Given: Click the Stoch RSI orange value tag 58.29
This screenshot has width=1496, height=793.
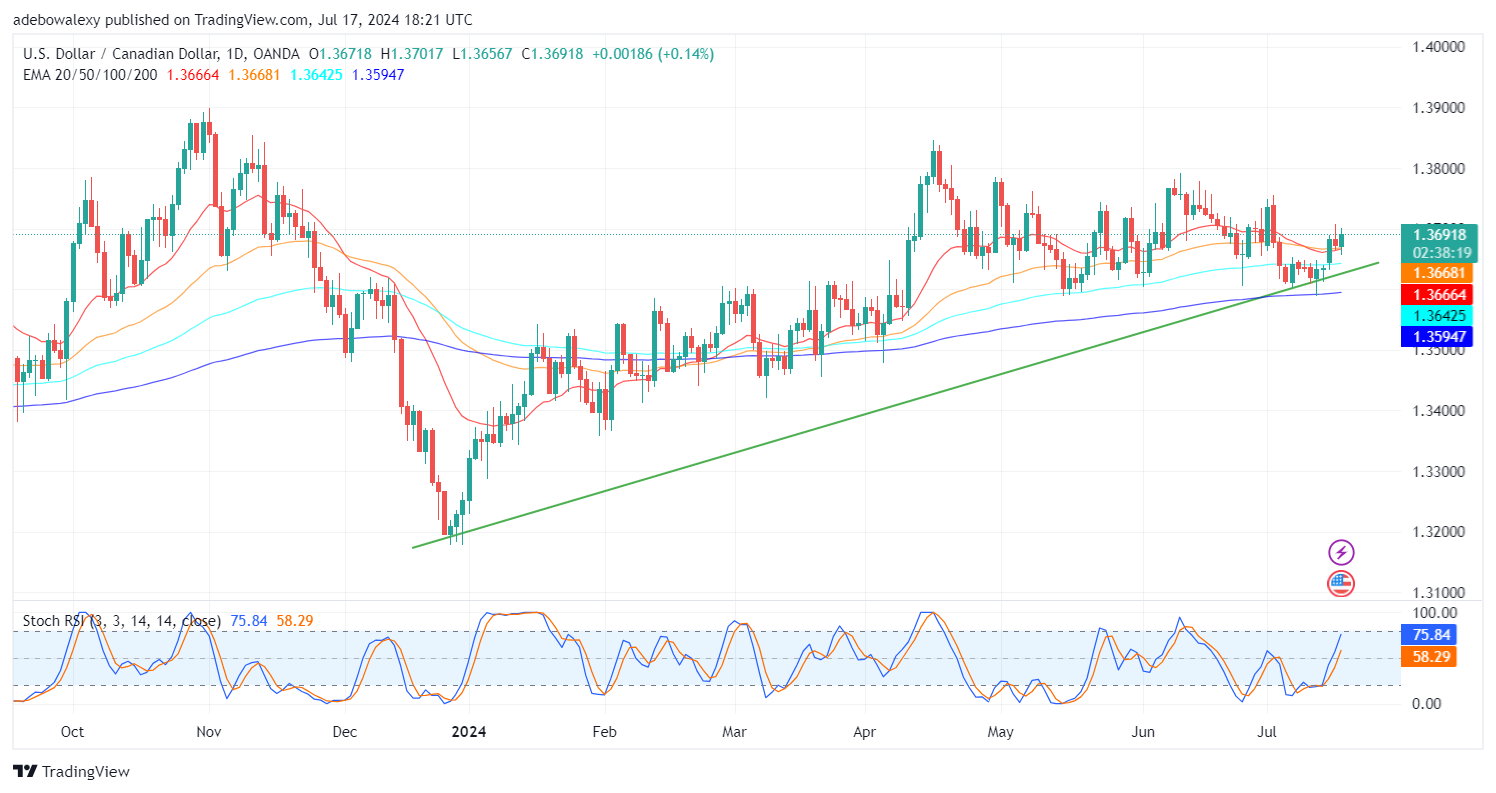Looking at the screenshot, I should [x=1428, y=657].
